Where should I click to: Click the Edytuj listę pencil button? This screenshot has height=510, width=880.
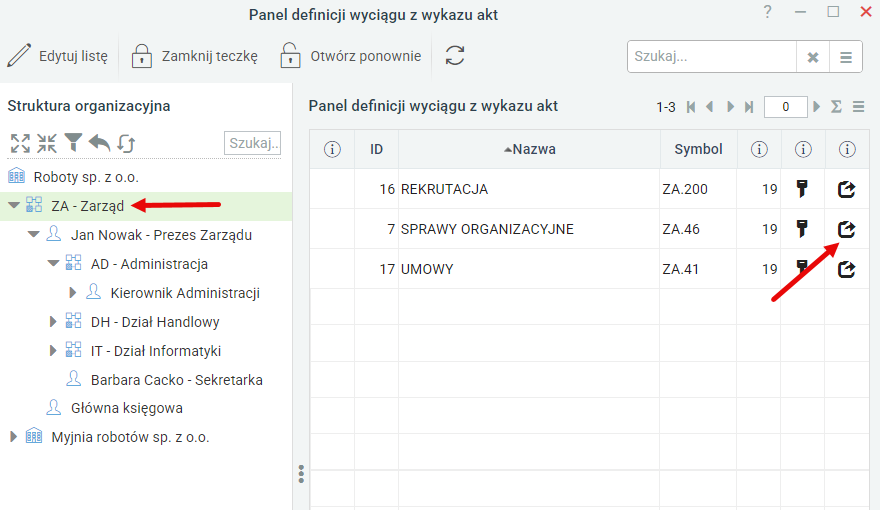[x=57, y=56]
